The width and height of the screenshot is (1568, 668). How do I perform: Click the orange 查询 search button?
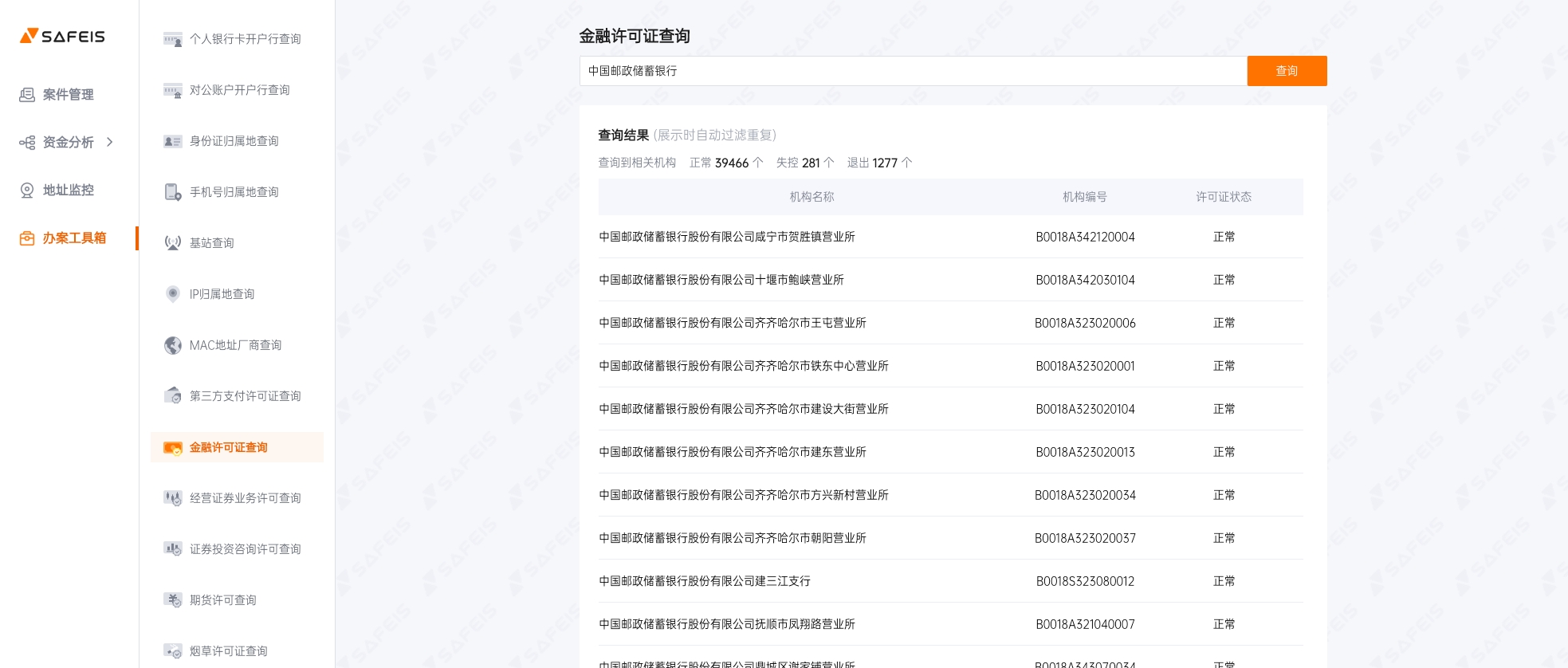coord(1287,71)
